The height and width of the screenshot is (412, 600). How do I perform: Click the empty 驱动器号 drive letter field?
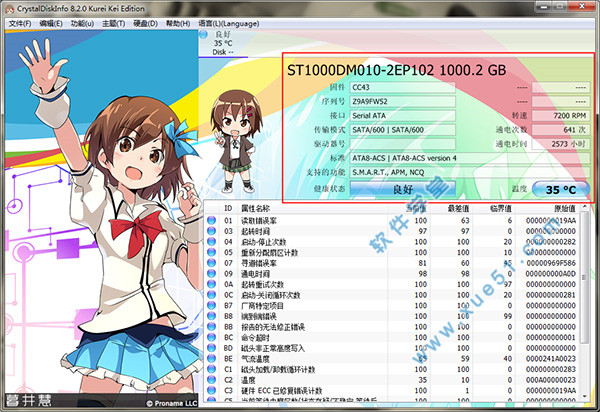[x=403, y=144]
